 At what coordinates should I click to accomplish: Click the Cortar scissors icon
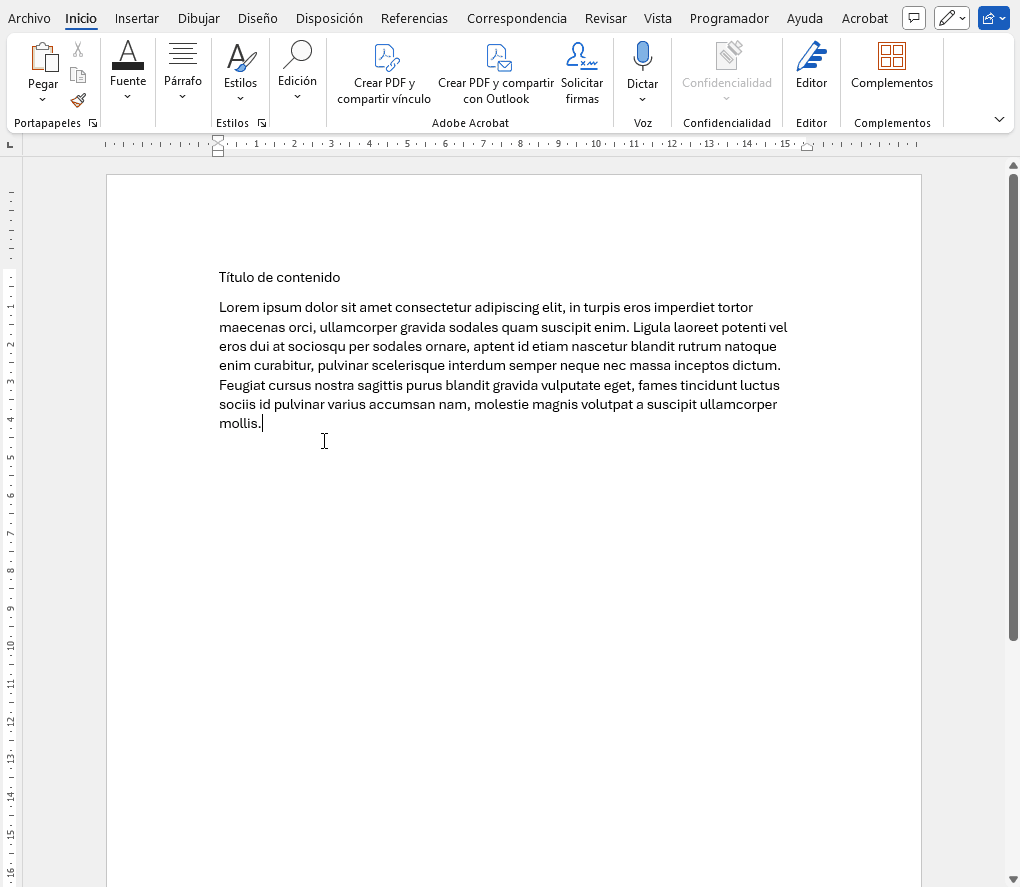coord(78,50)
